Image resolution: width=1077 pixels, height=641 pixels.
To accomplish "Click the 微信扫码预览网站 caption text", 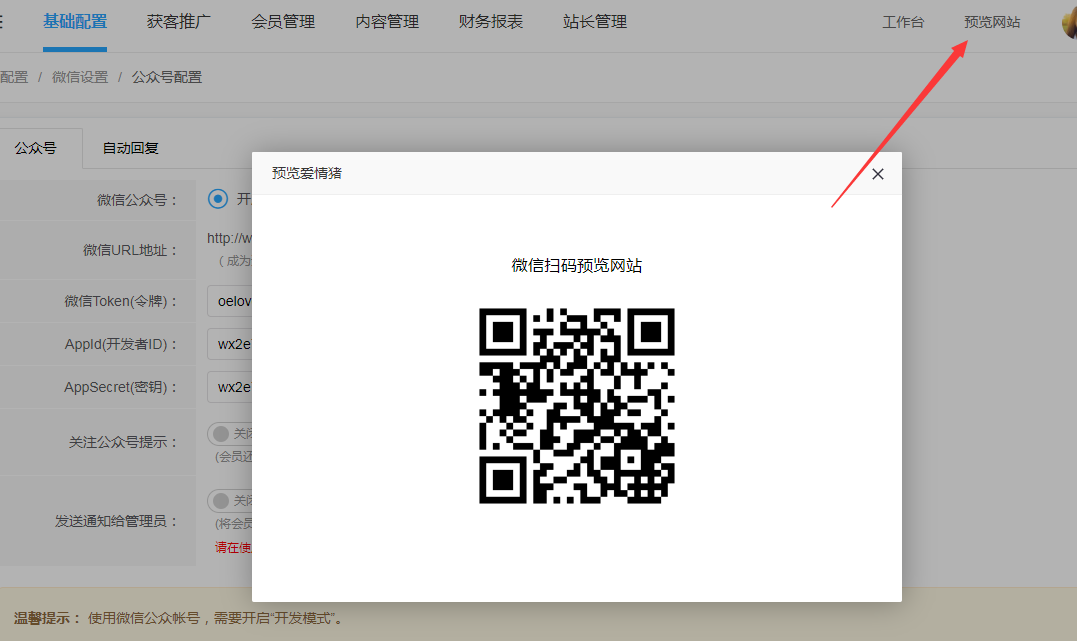I will [577, 265].
